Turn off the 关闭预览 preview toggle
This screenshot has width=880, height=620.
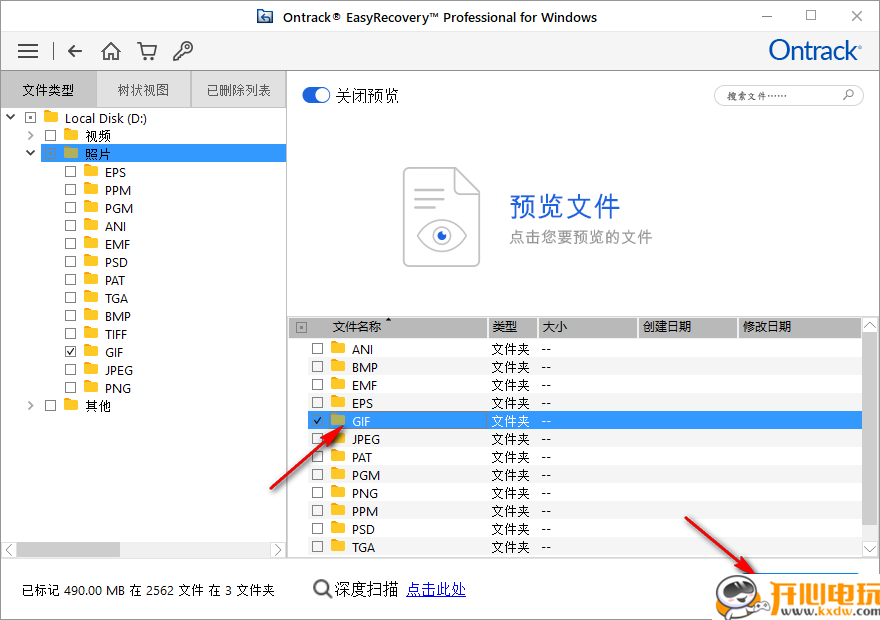[x=316, y=95]
